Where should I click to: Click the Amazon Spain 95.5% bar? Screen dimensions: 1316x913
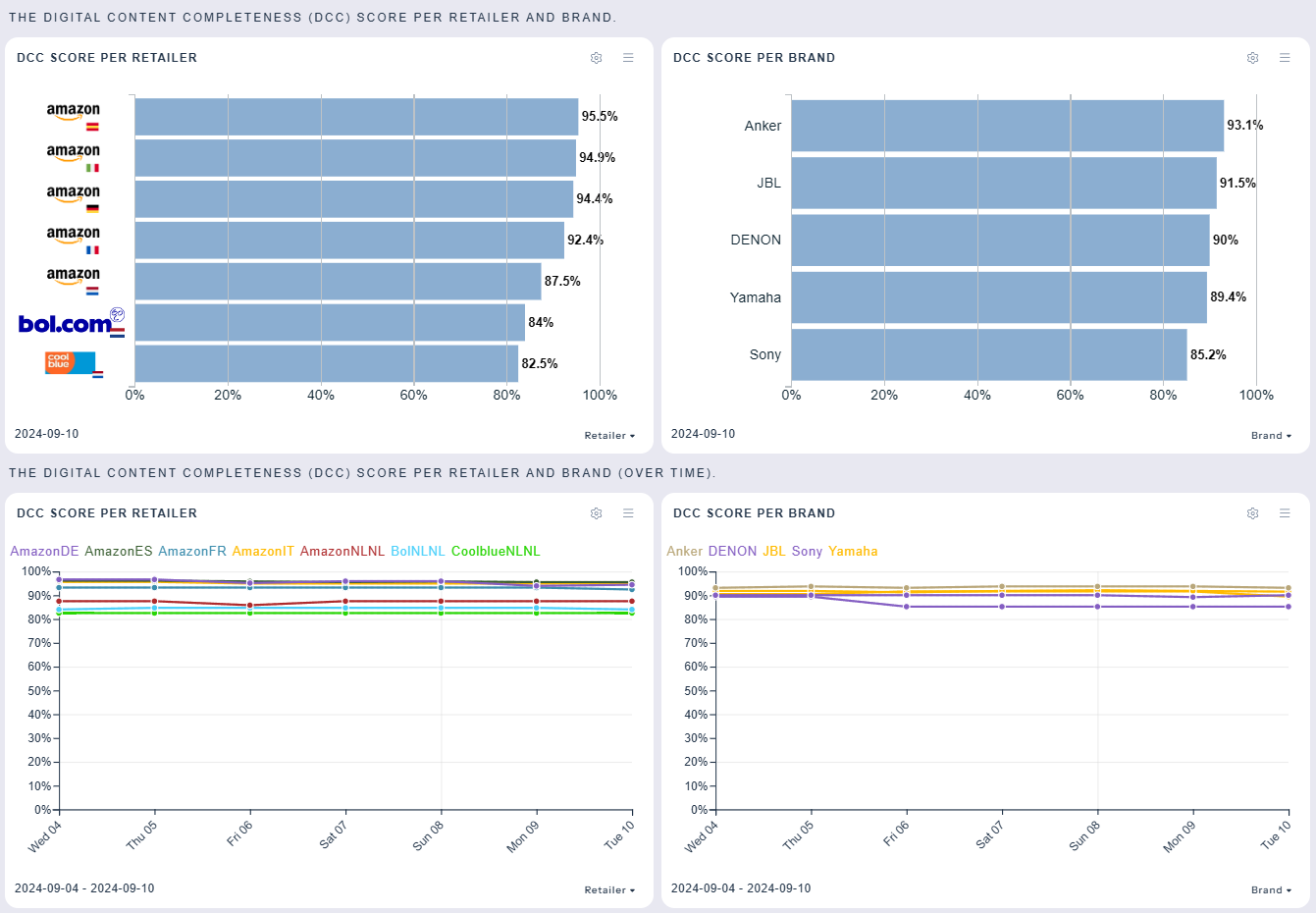tap(355, 117)
